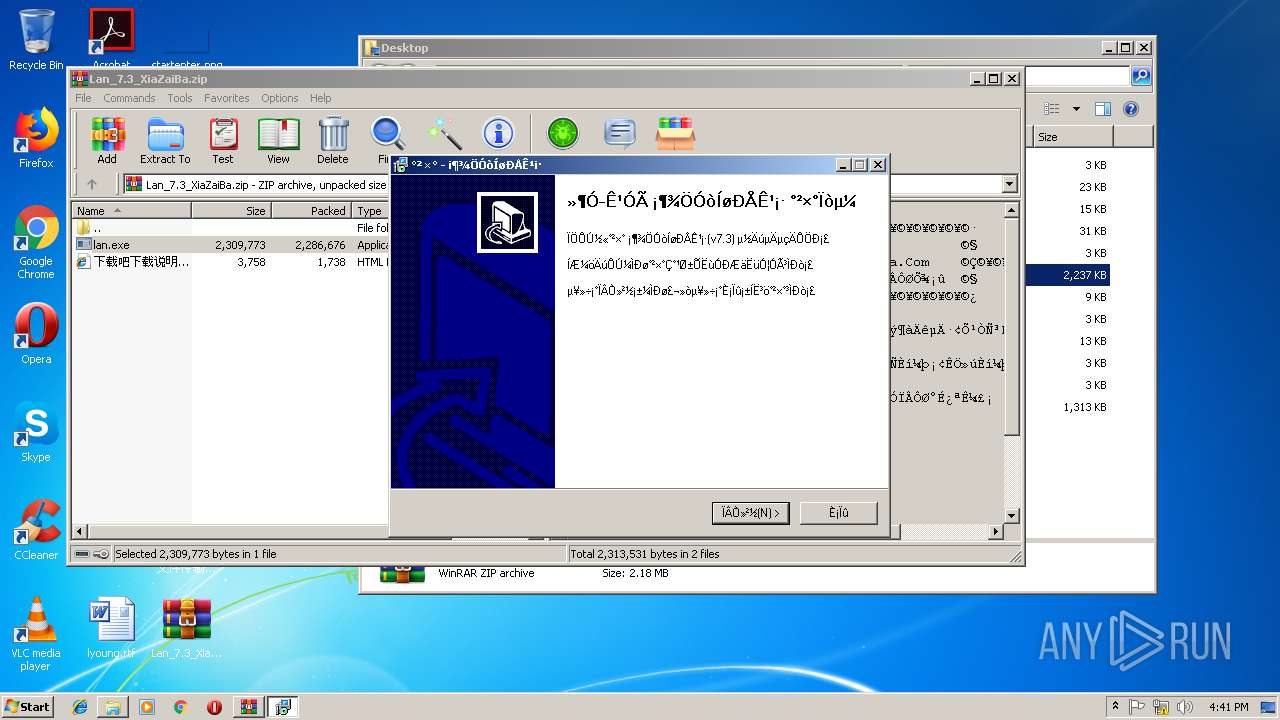1280x720 pixels.
Task: Open Lan_7.3_Xia... archive on desktop
Action: (x=187, y=628)
